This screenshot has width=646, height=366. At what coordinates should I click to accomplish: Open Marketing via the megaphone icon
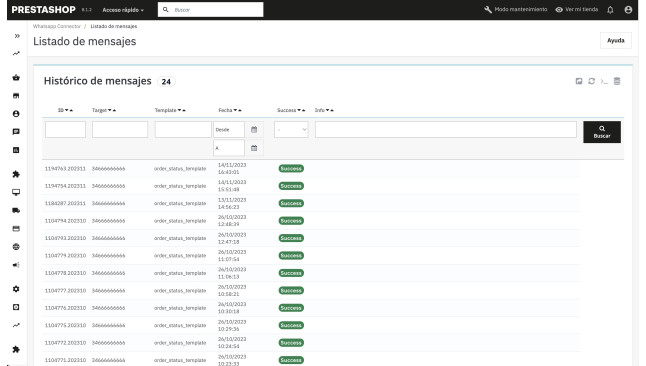[16, 265]
